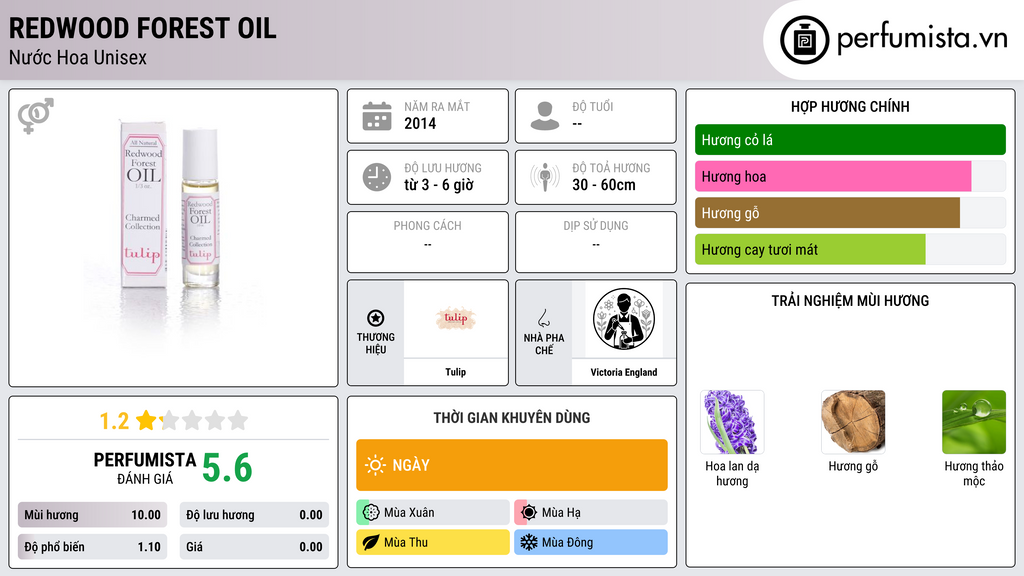
Task: Click the Hương hoa pink accord bar
Action: pos(850,176)
